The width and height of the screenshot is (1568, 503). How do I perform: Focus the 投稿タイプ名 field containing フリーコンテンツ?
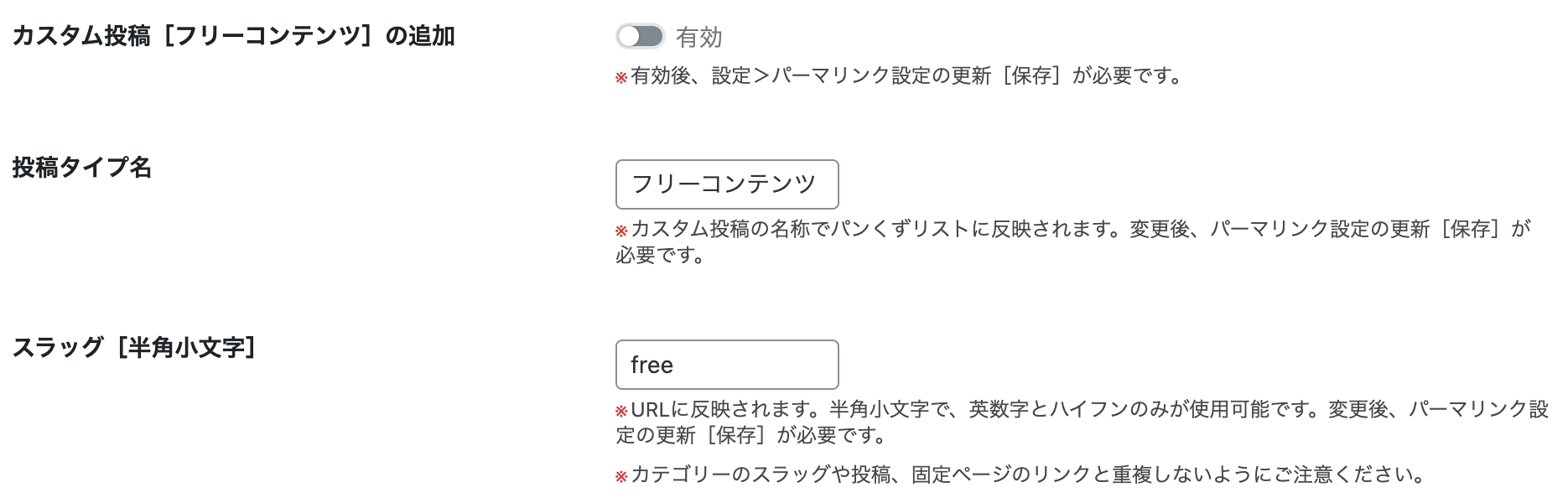(726, 184)
